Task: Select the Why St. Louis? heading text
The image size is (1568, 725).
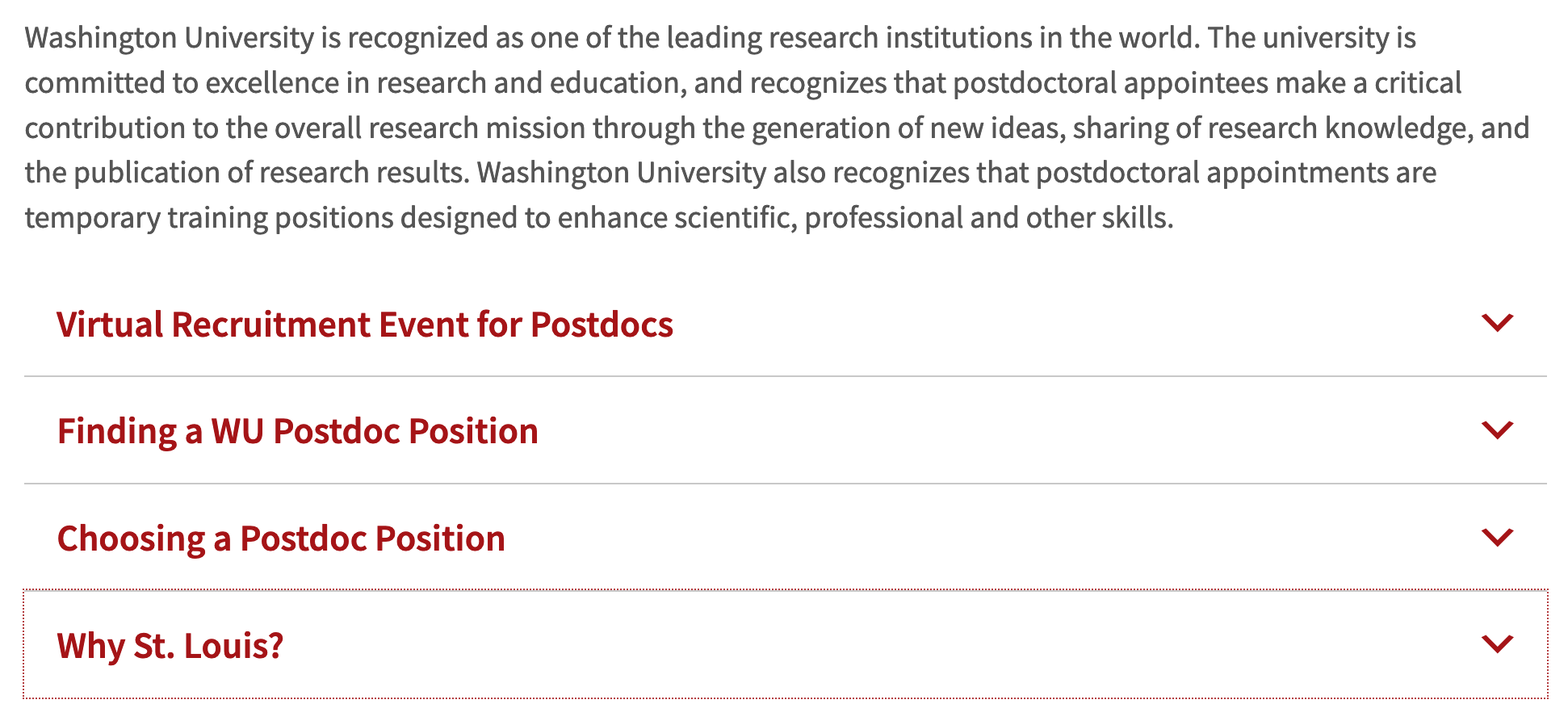Action: coord(170,646)
